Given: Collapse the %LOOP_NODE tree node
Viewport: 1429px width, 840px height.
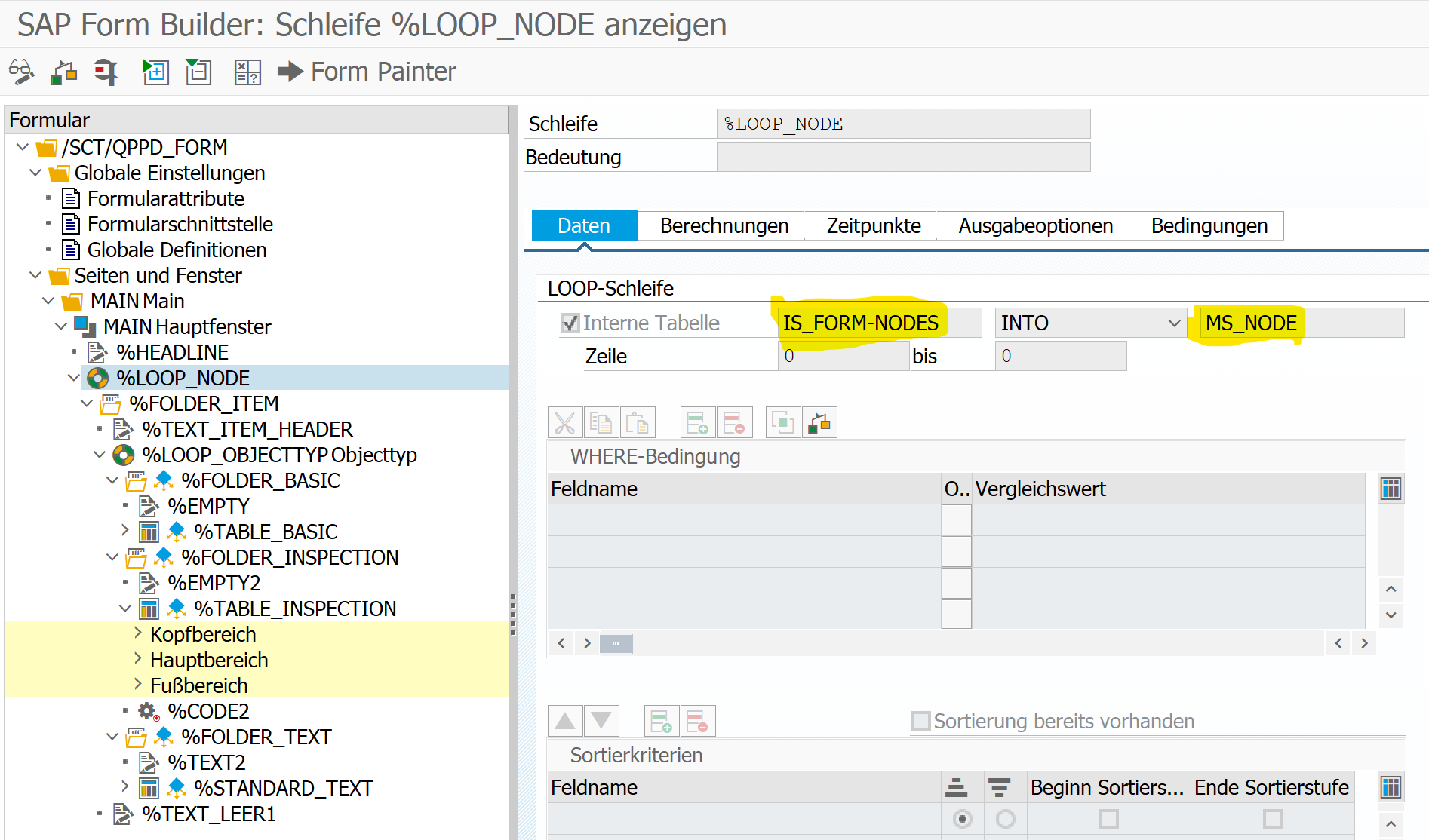Looking at the screenshot, I should point(73,377).
